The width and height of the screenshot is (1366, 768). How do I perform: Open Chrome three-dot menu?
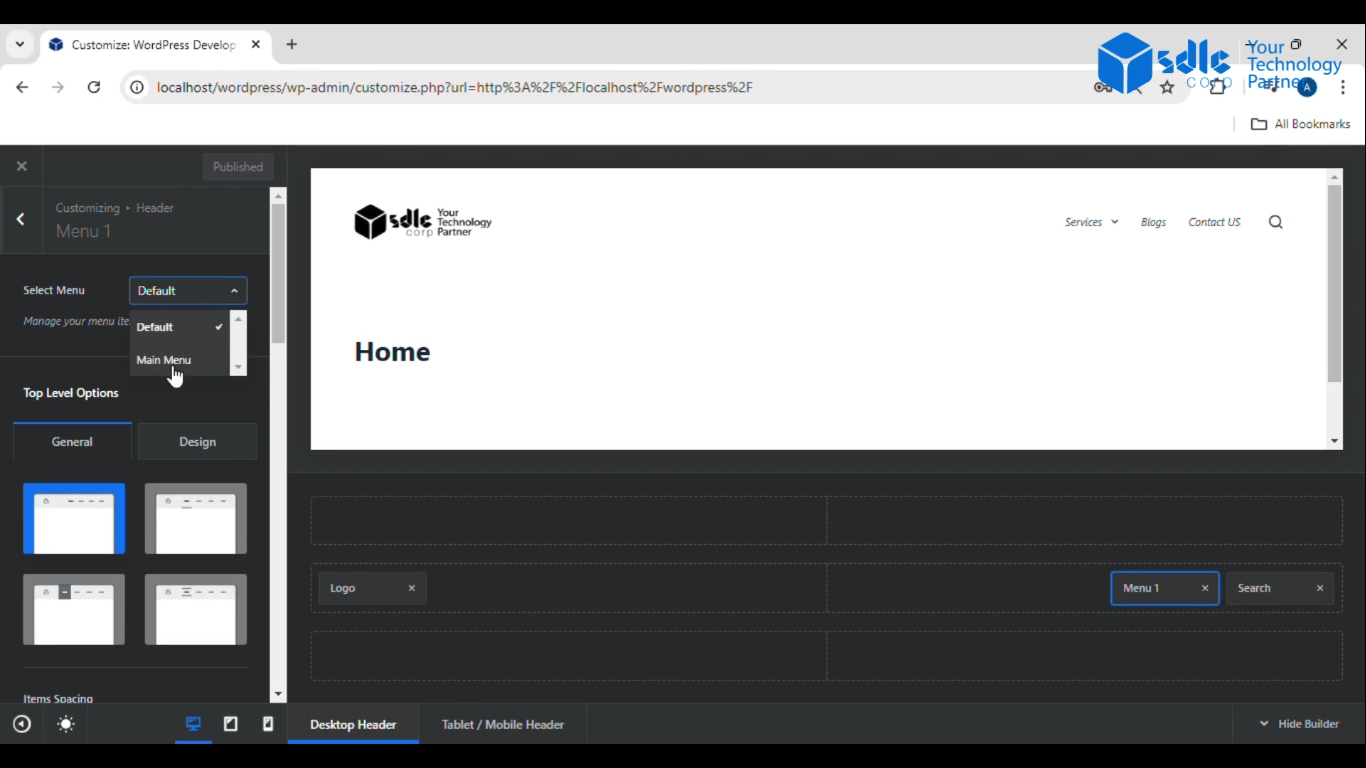point(1343,87)
